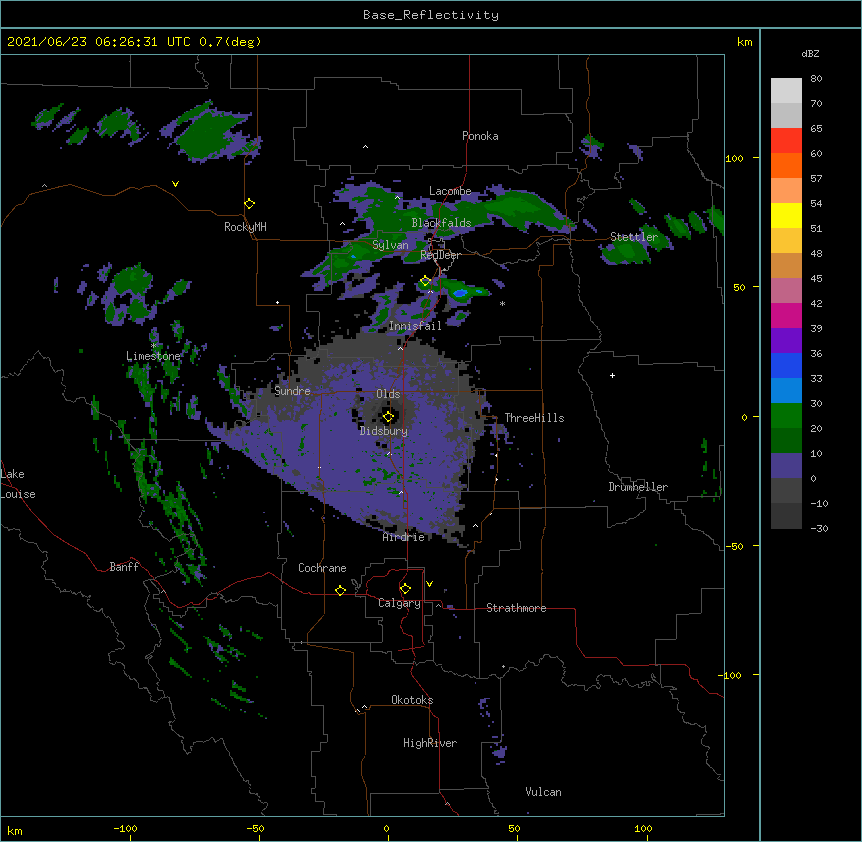Click the Vulcan label

pos(543,792)
